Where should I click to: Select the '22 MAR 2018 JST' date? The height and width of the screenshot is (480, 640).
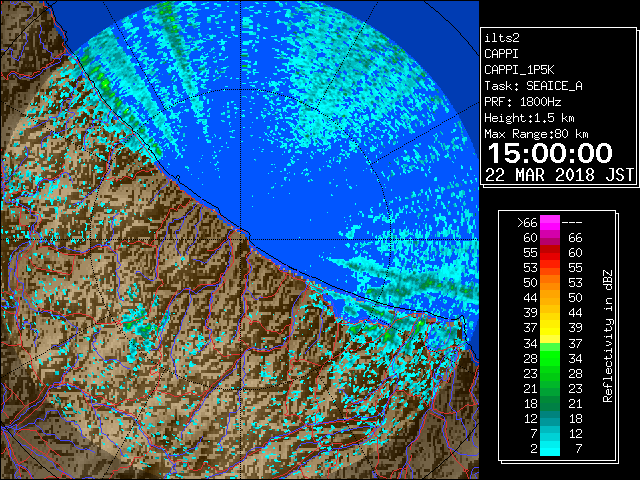[560, 175]
